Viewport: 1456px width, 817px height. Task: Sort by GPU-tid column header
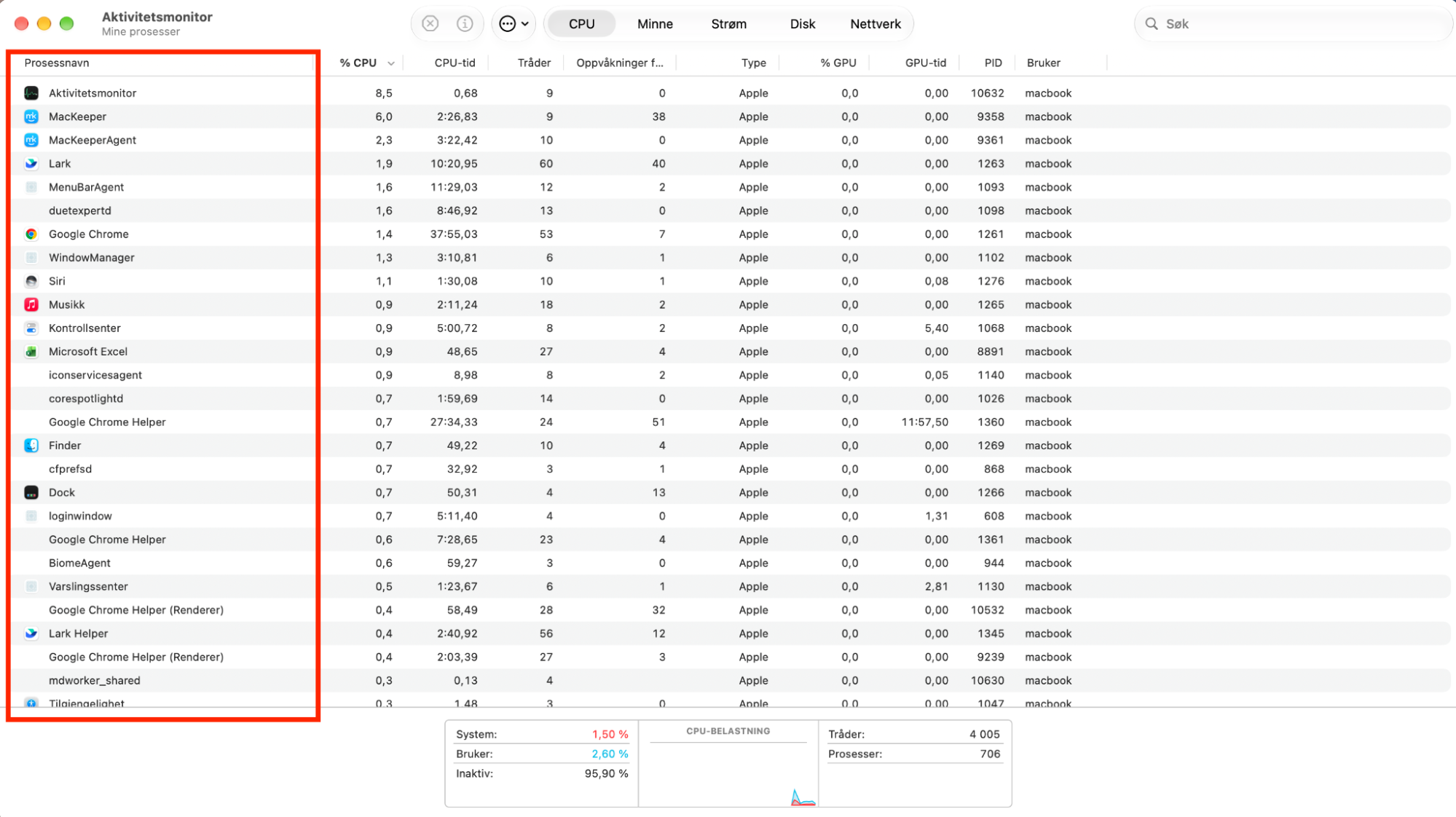point(925,63)
